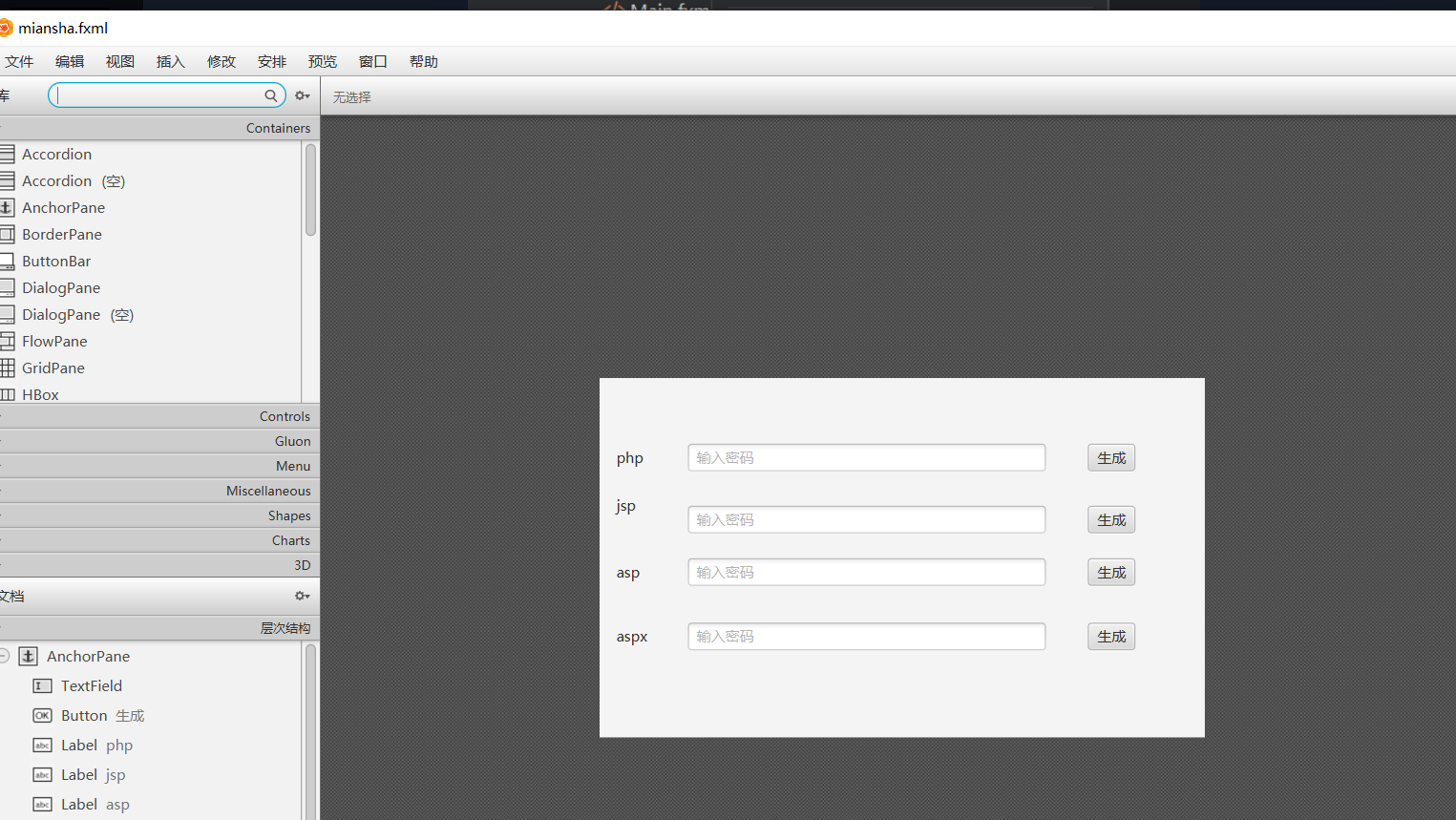Expand the Charts library section
The image size is (1456, 820).
pos(159,540)
